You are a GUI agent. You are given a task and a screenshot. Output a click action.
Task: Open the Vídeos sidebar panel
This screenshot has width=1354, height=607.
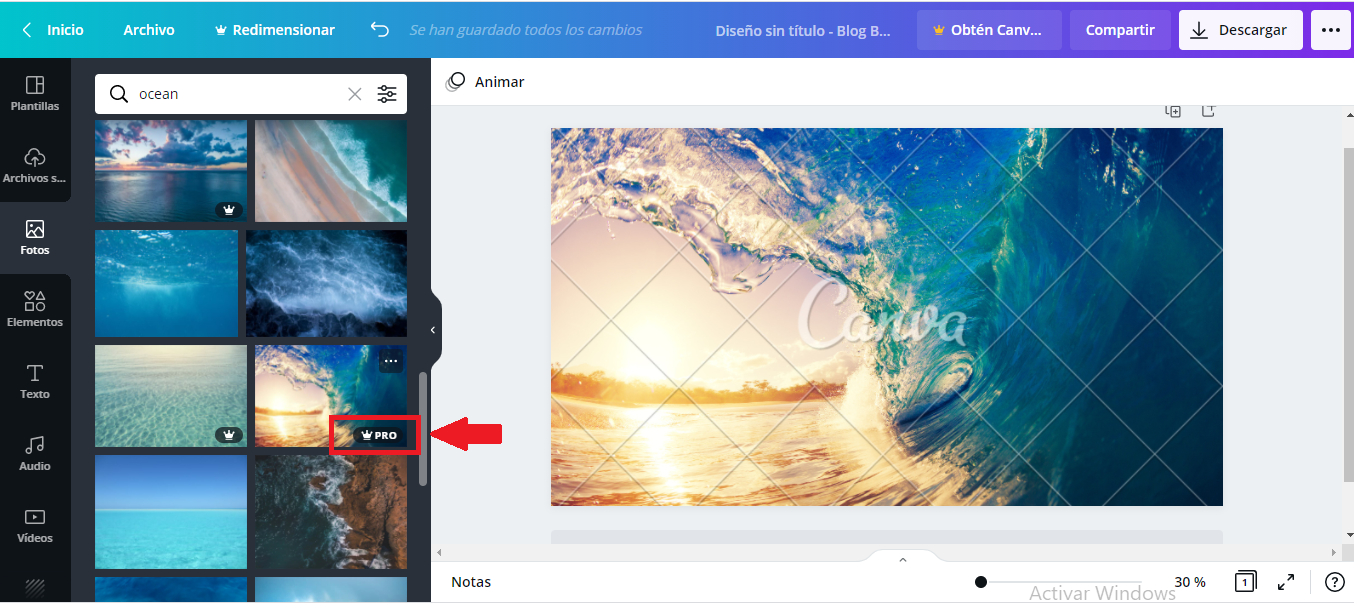point(35,525)
